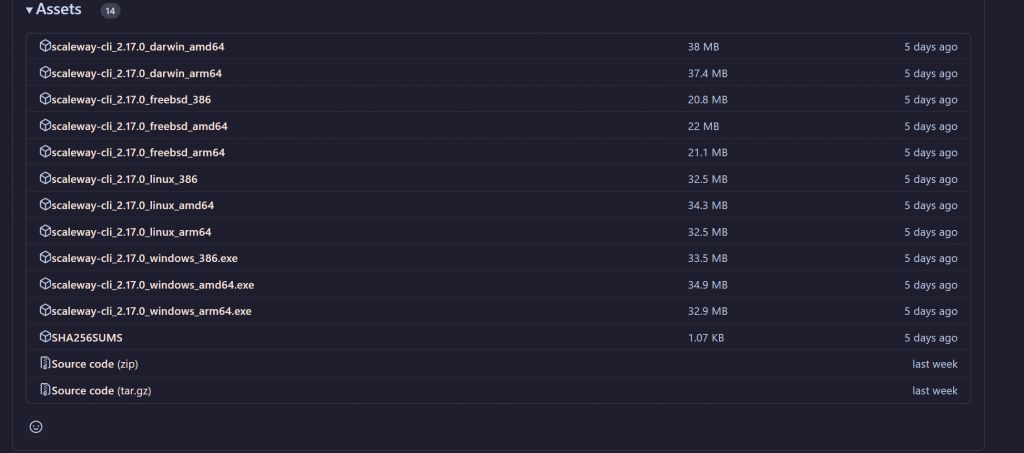Download scaleway-cli_2.17.0_freebsd_arm64
Screen dimensions: 1024x453
138,152
